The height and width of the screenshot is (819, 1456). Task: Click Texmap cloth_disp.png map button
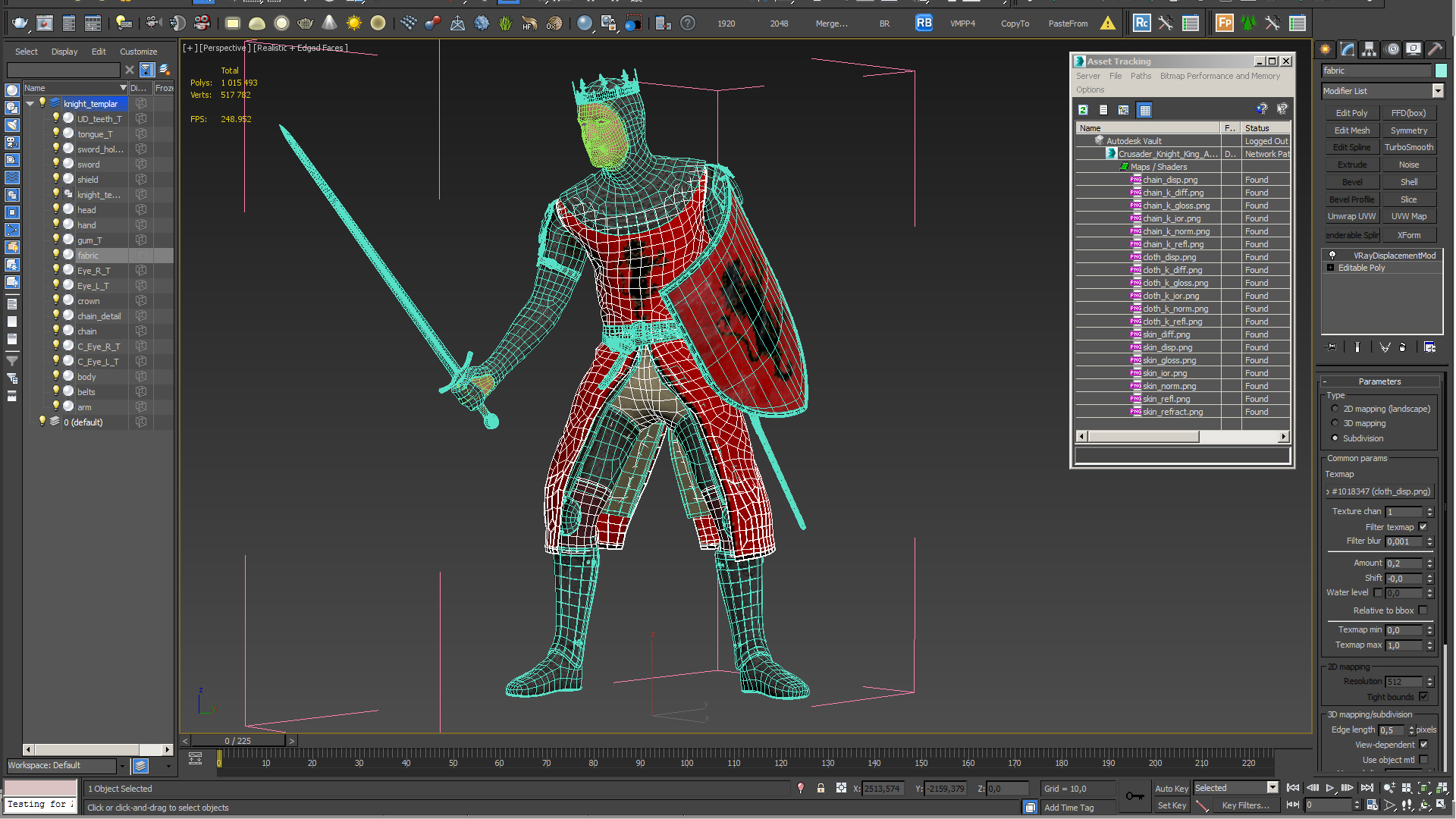tap(1379, 491)
